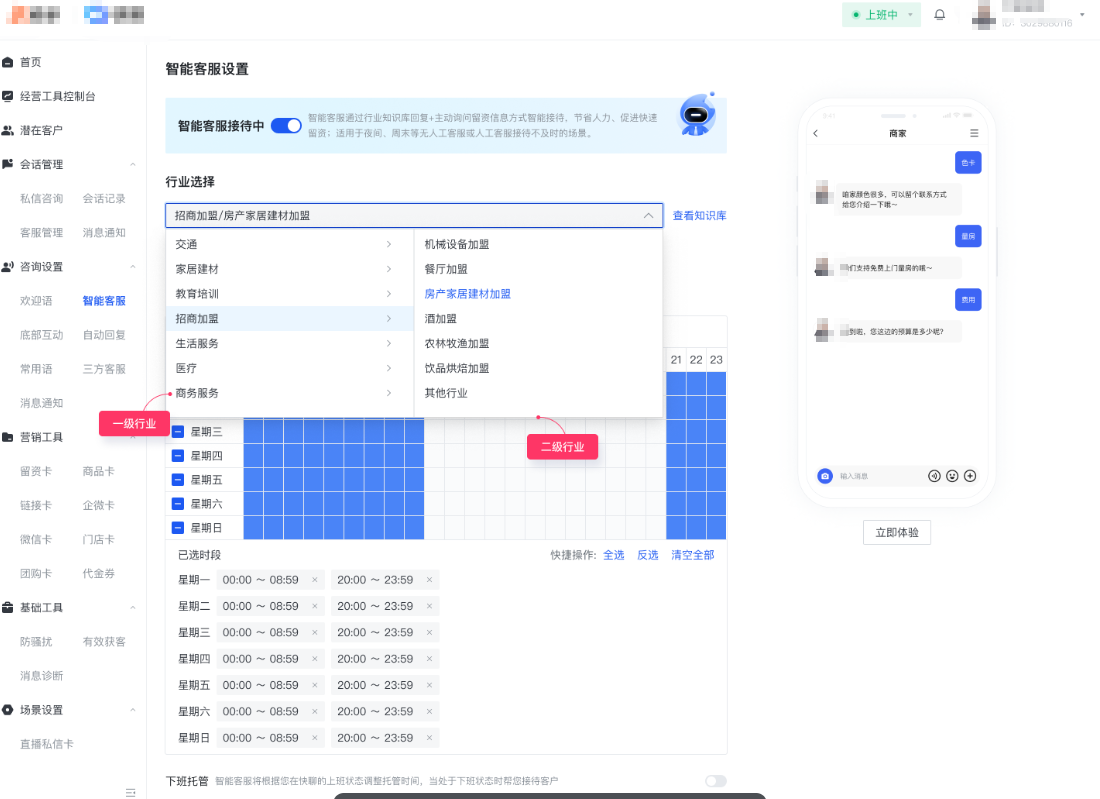Click the camera icon in the chat input
Image resolution: width=1100 pixels, height=799 pixels.
click(825, 476)
